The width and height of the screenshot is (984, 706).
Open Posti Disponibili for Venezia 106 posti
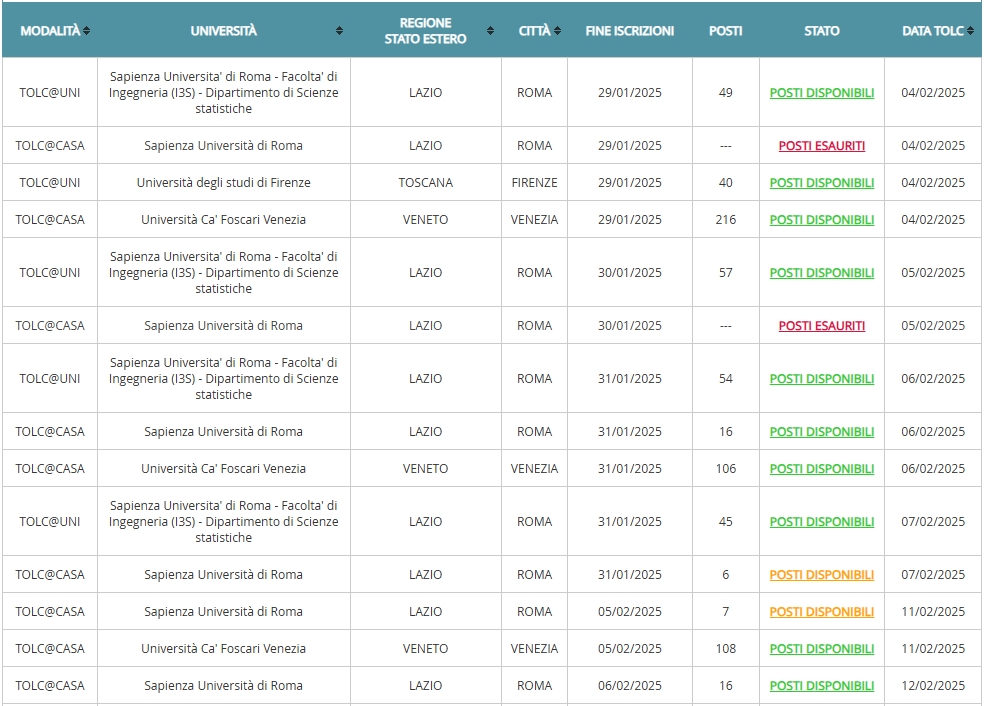[821, 469]
